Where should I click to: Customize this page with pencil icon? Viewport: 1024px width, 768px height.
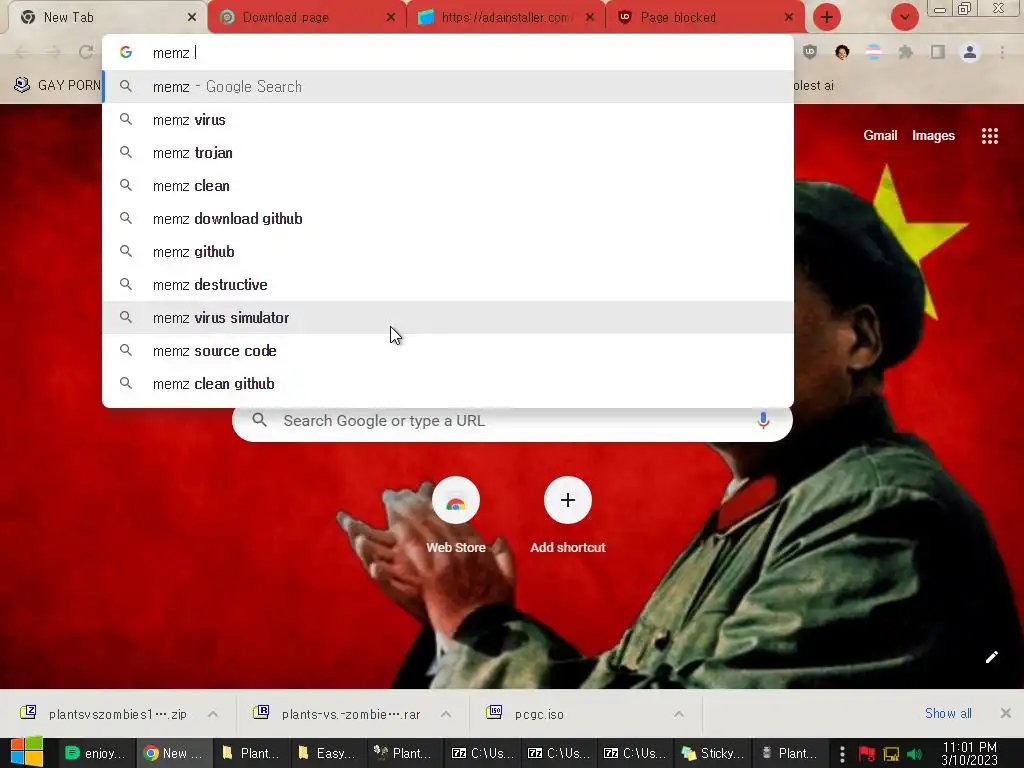coord(991,657)
